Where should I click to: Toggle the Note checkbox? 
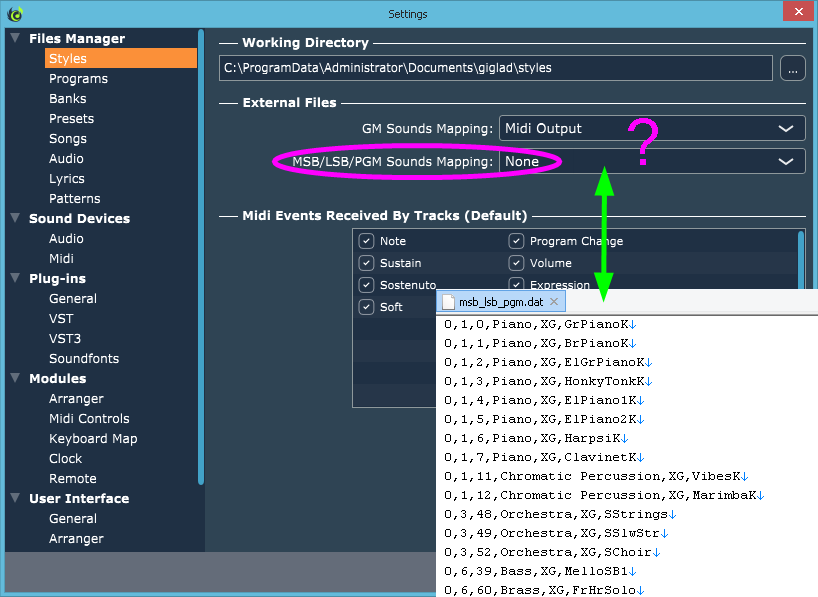(366, 241)
